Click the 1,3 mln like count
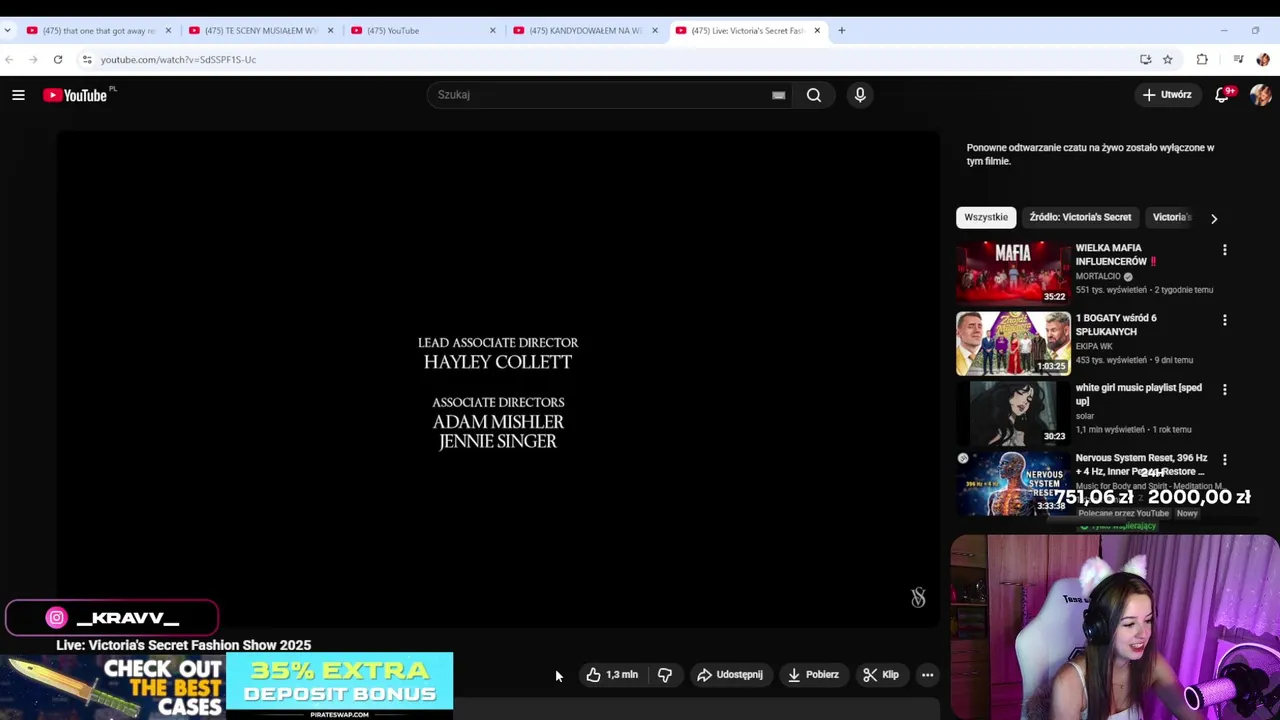Viewport: 1280px width, 720px height. click(622, 675)
